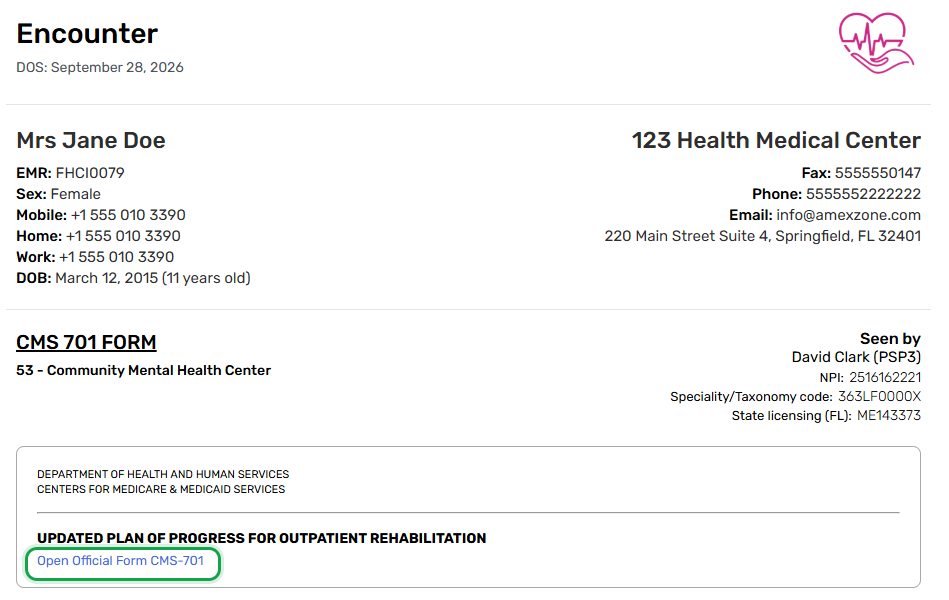Select 123 Health Medical Center name
This screenshot has height=600, width=949.
point(776,140)
